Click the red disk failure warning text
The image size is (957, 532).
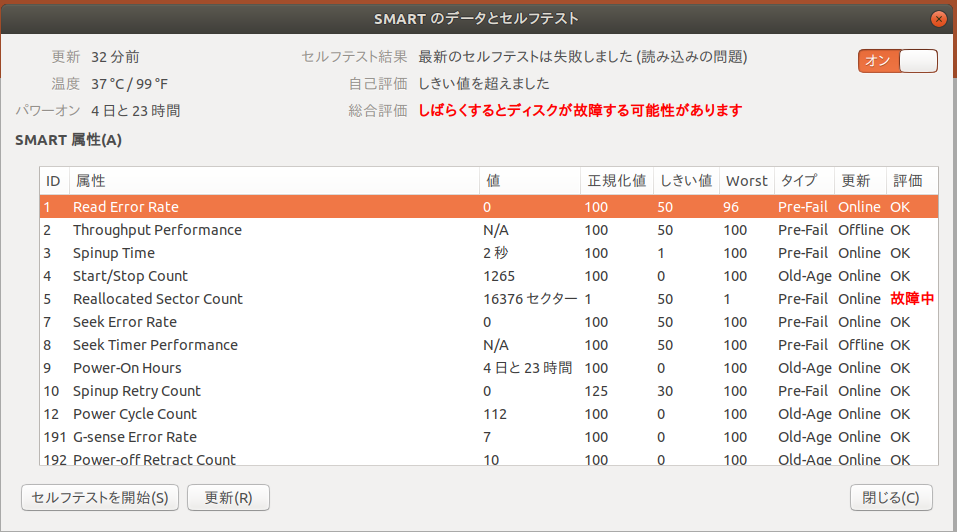[580, 110]
